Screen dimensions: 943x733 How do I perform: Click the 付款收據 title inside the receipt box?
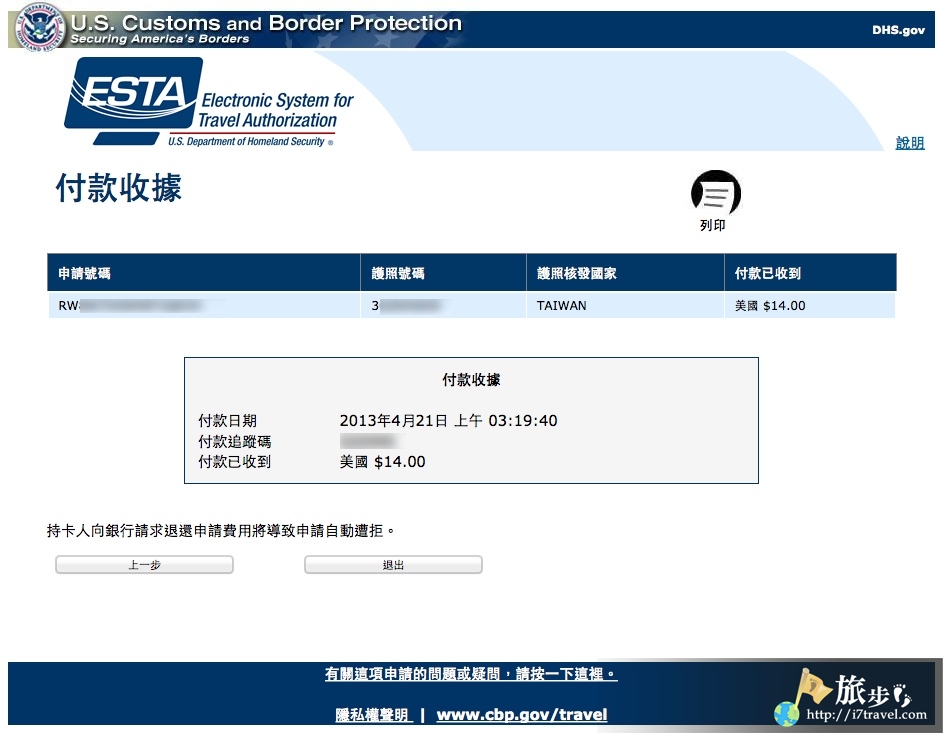click(x=471, y=379)
